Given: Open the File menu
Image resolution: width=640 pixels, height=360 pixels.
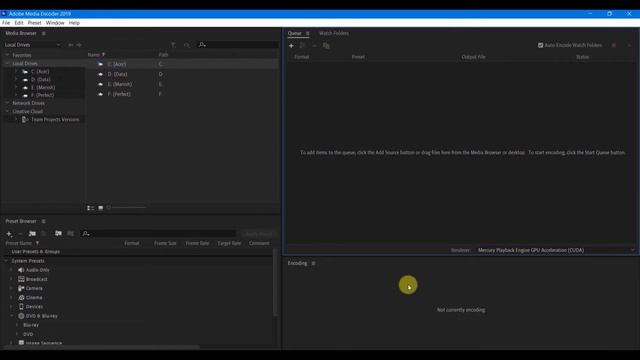Looking at the screenshot, I should pos(6,23).
